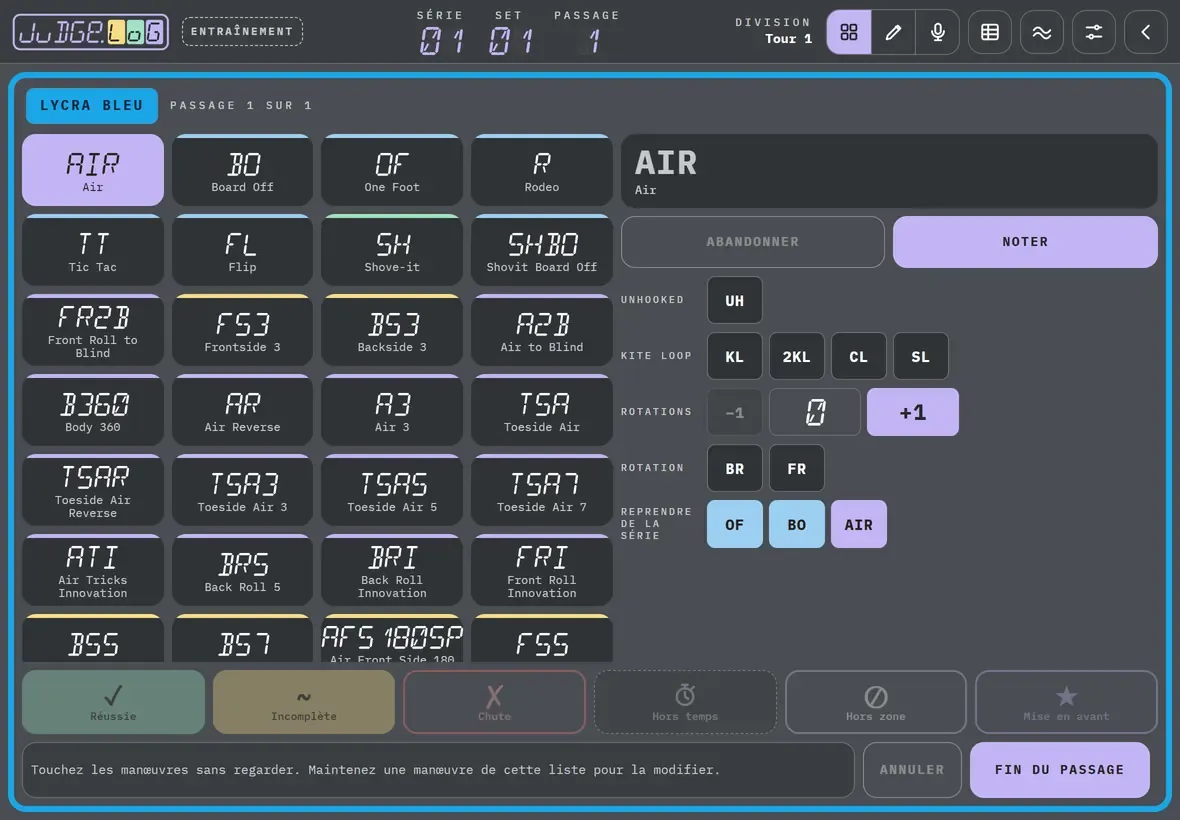1180x820 pixels.
Task: Toggle BR rotation direction
Action: pos(734,469)
